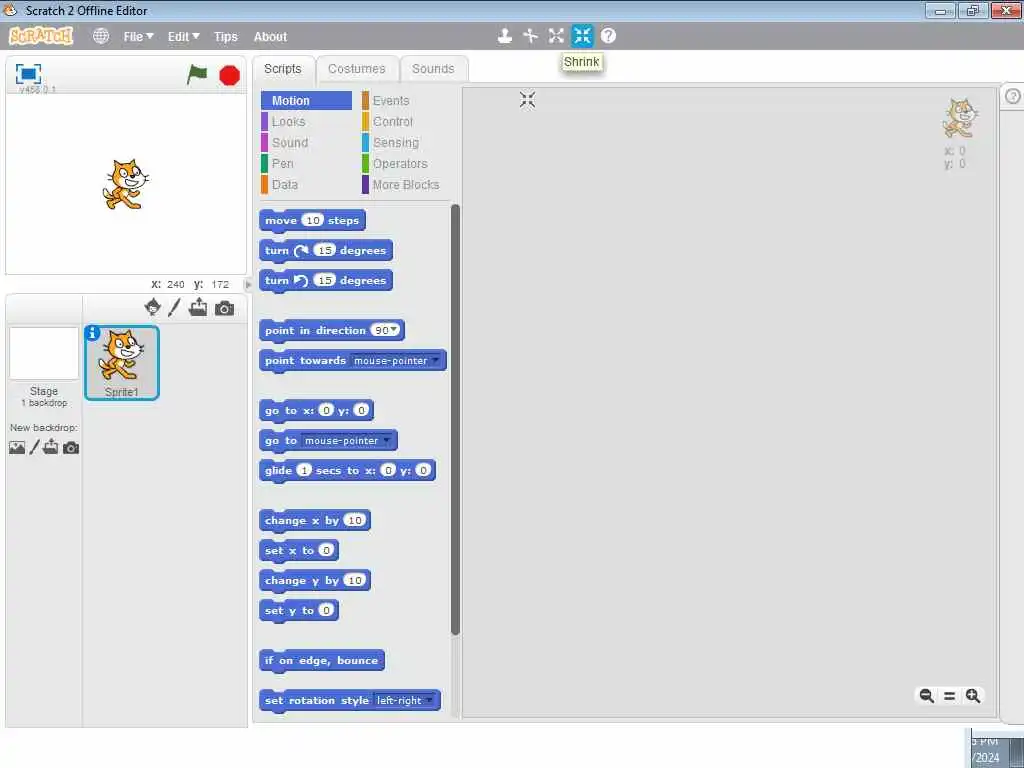Zoom in scripts area
1024x768 pixels.
point(972,696)
